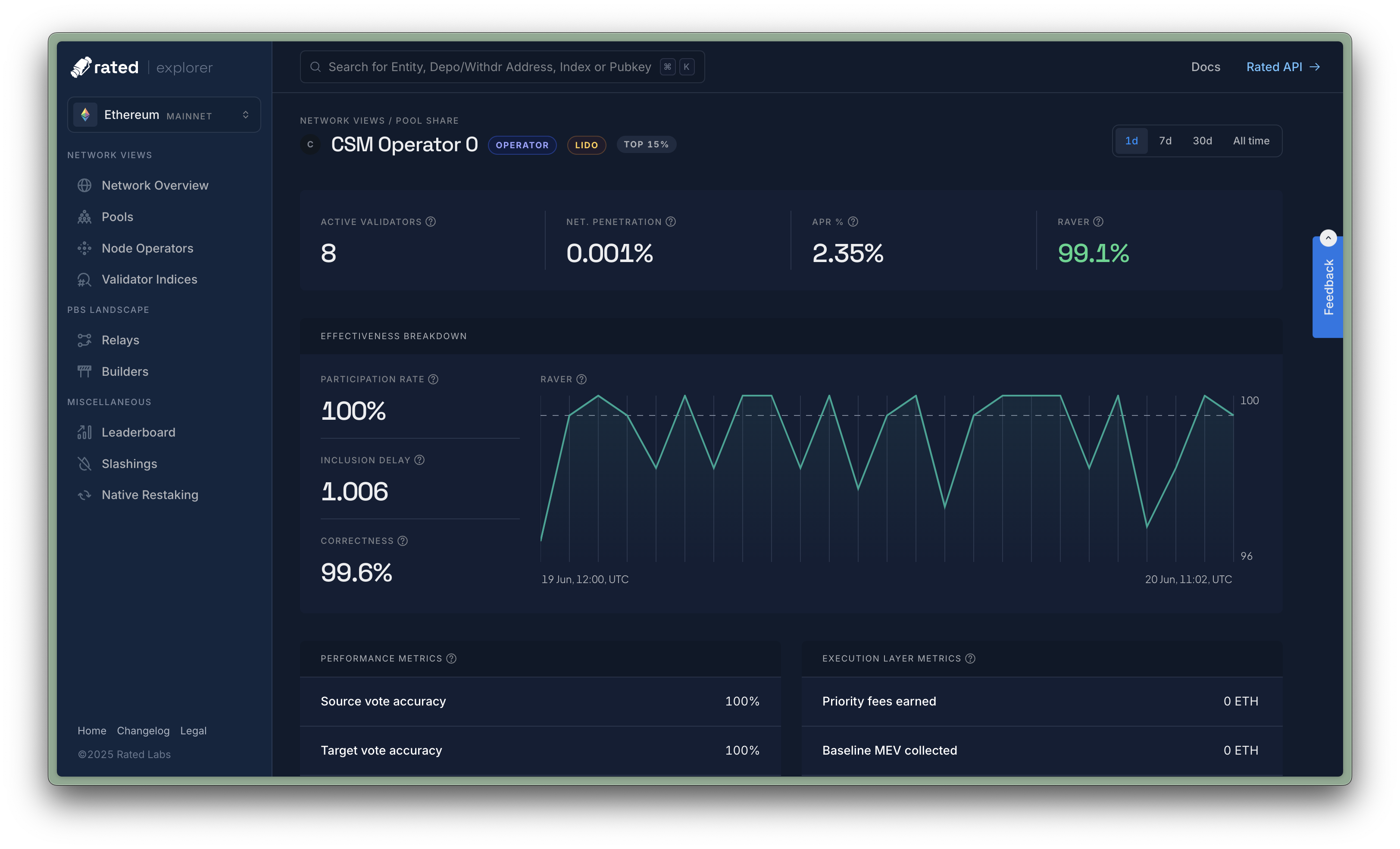Image resolution: width=1400 pixels, height=849 pixels.
Task: Select the 1d time range
Action: coord(1131,141)
